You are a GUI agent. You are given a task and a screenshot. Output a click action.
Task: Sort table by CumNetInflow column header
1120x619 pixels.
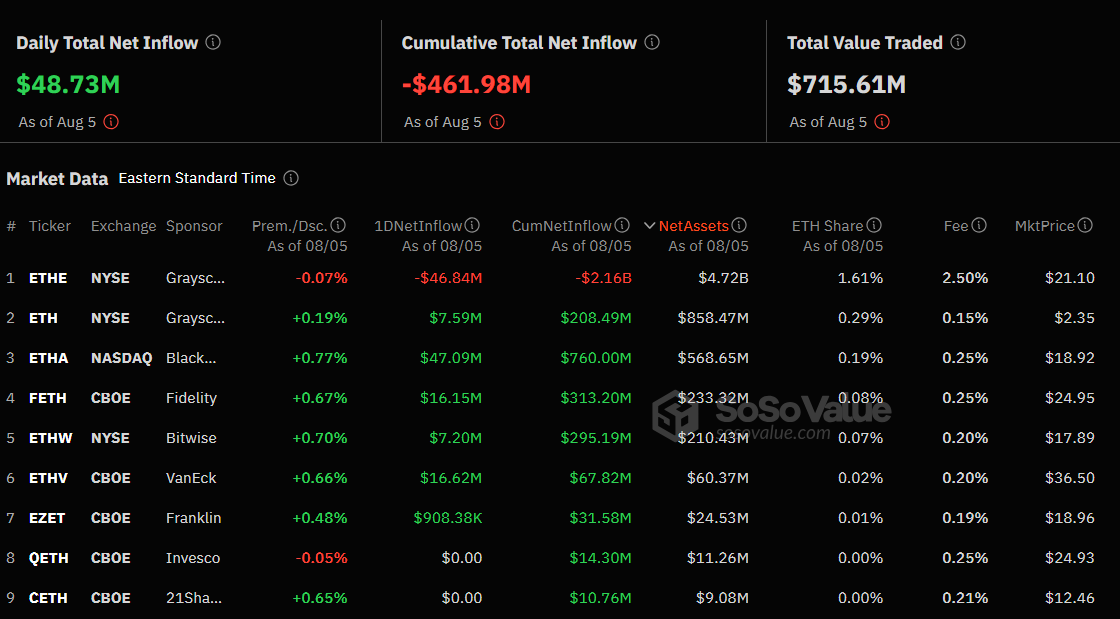coord(561,226)
